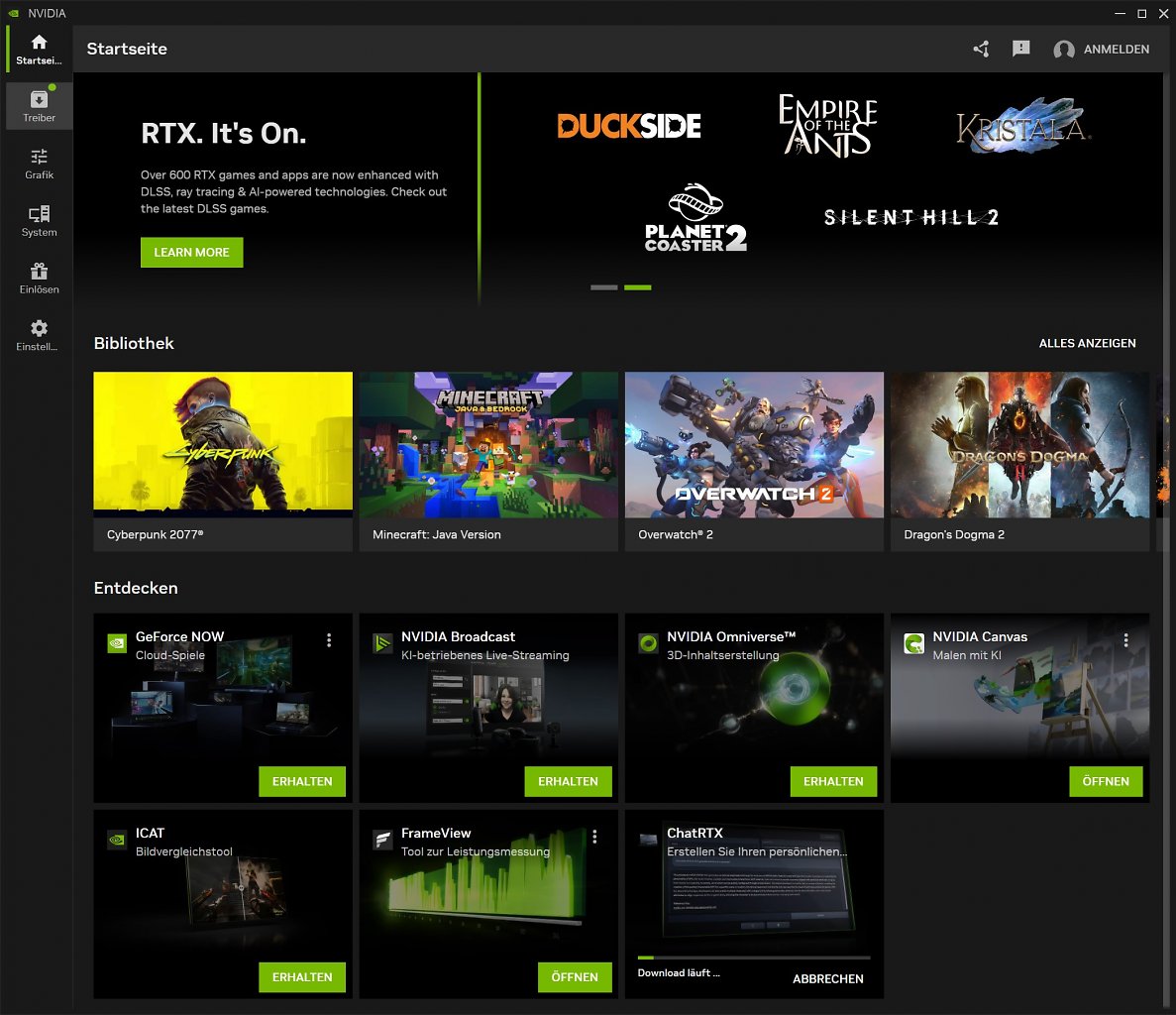
Task: Click the ANMELDEN sign-in button
Action: pos(1116,49)
